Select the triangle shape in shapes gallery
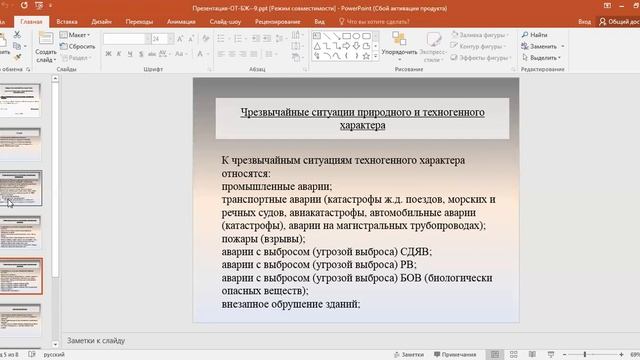Screen dimensions: 640x360 317,46
